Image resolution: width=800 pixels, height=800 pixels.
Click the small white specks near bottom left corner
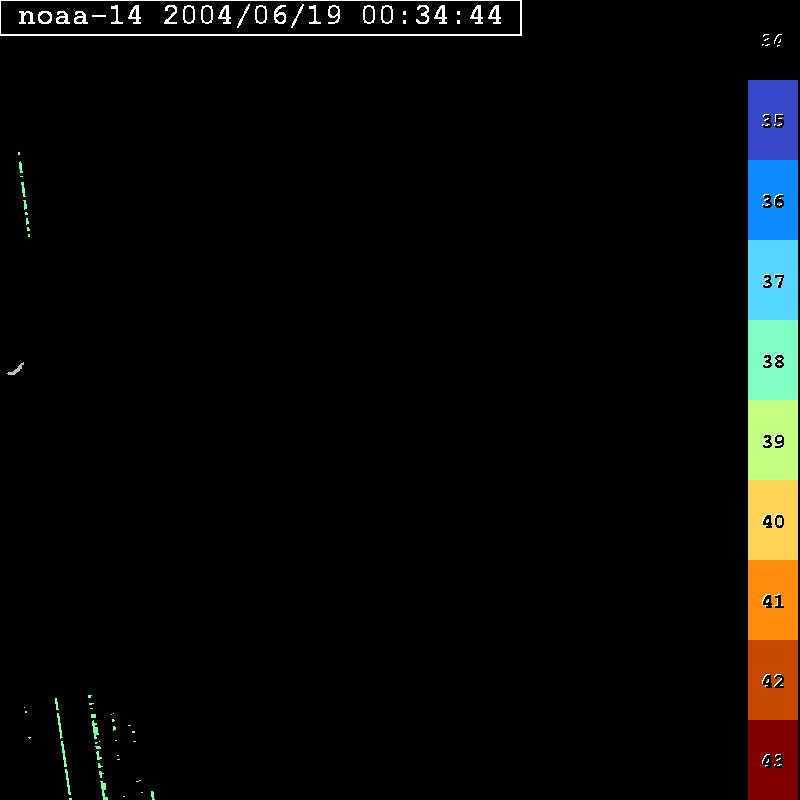(x=27, y=714)
